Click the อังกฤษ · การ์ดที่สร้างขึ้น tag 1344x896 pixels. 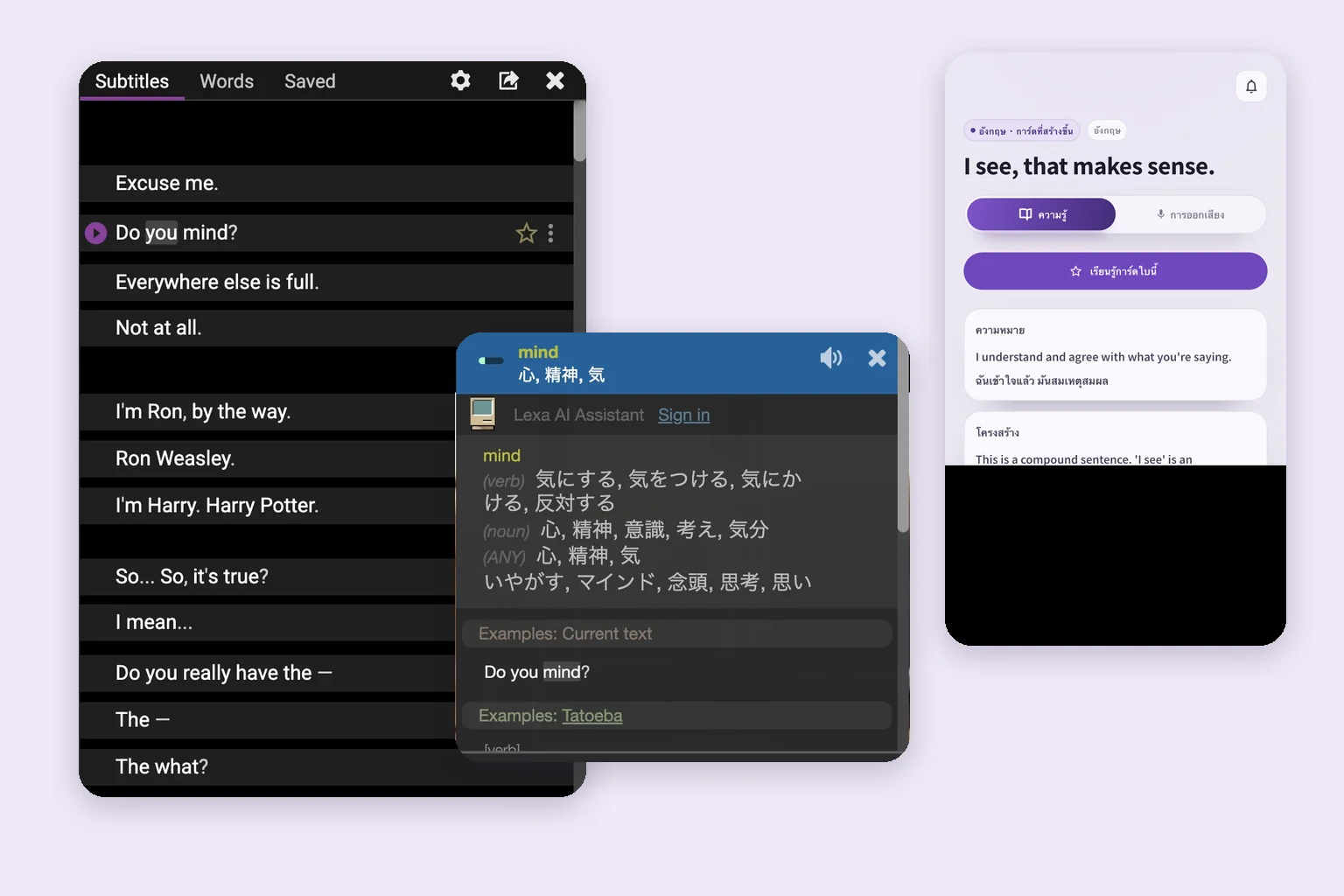[x=1022, y=130]
